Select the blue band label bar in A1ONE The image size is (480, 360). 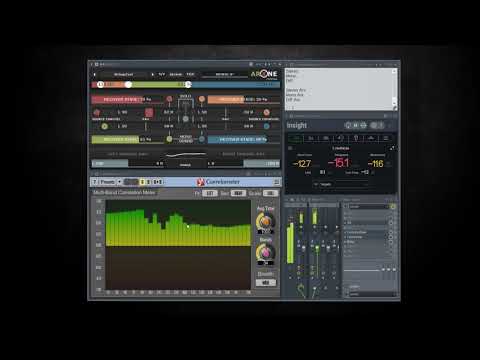[243, 139]
